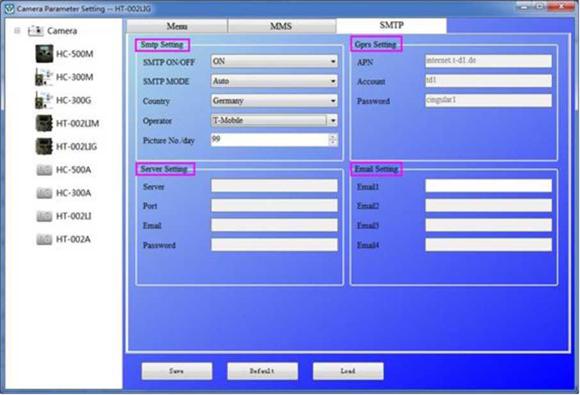The width and height of the screenshot is (580, 395).
Task: Click the Camera root label
Action: pyautogui.click(x=62, y=31)
